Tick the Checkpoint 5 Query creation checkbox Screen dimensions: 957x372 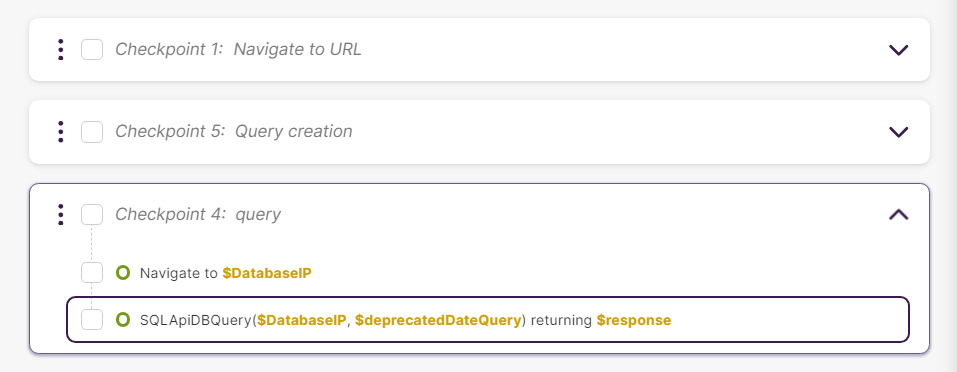(x=92, y=132)
